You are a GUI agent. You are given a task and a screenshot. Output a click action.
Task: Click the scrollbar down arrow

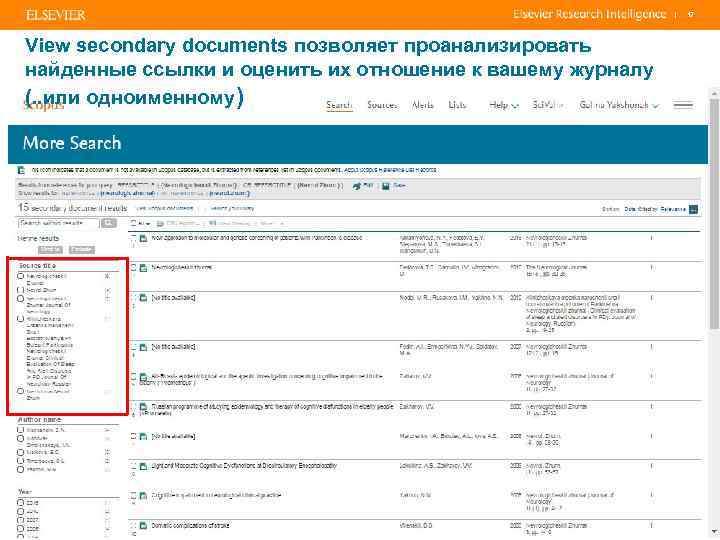pos(714,533)
